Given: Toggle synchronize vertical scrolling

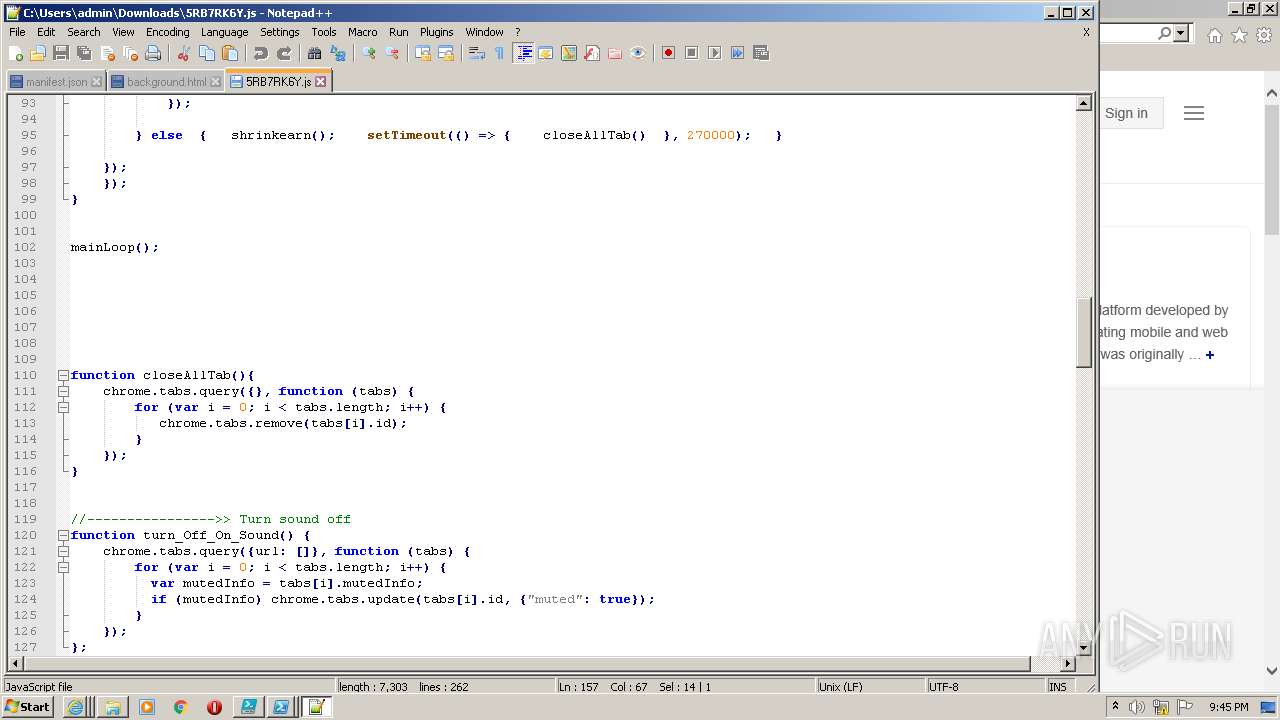Looking at the screenshot, I should pos(423,53).
